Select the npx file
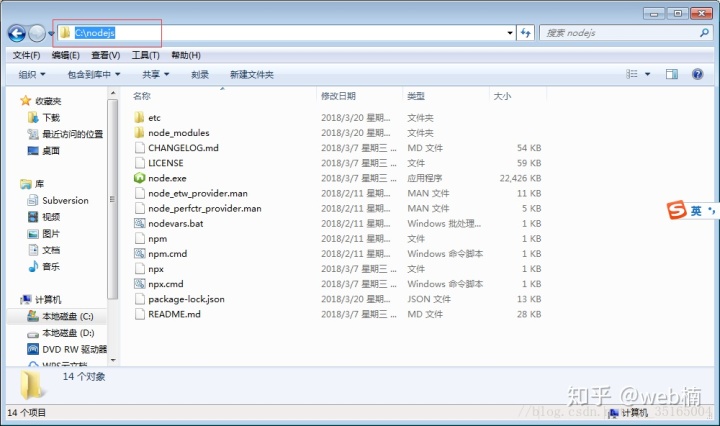Screen dimensions: 720x426 (156, 269)
